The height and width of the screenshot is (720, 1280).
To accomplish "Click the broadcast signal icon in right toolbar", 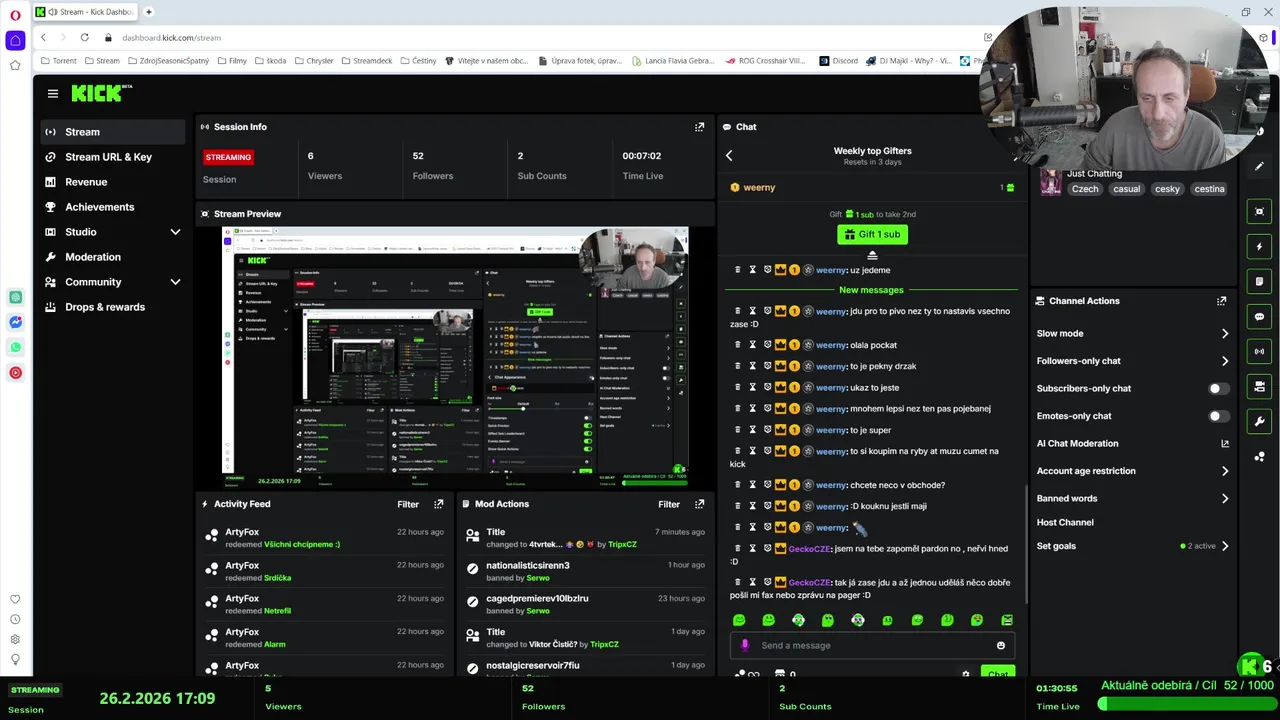I will pos(1259,351).
